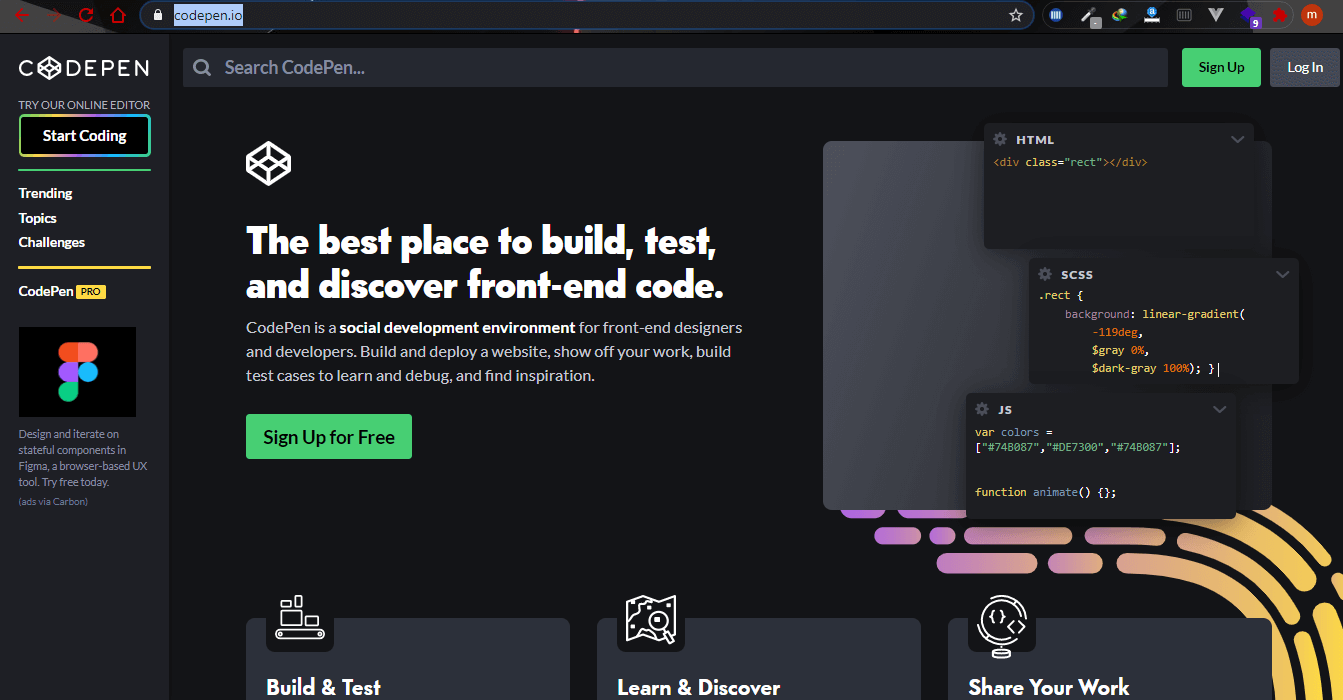Click the Share Your Work card heading

click(1049, 688)
